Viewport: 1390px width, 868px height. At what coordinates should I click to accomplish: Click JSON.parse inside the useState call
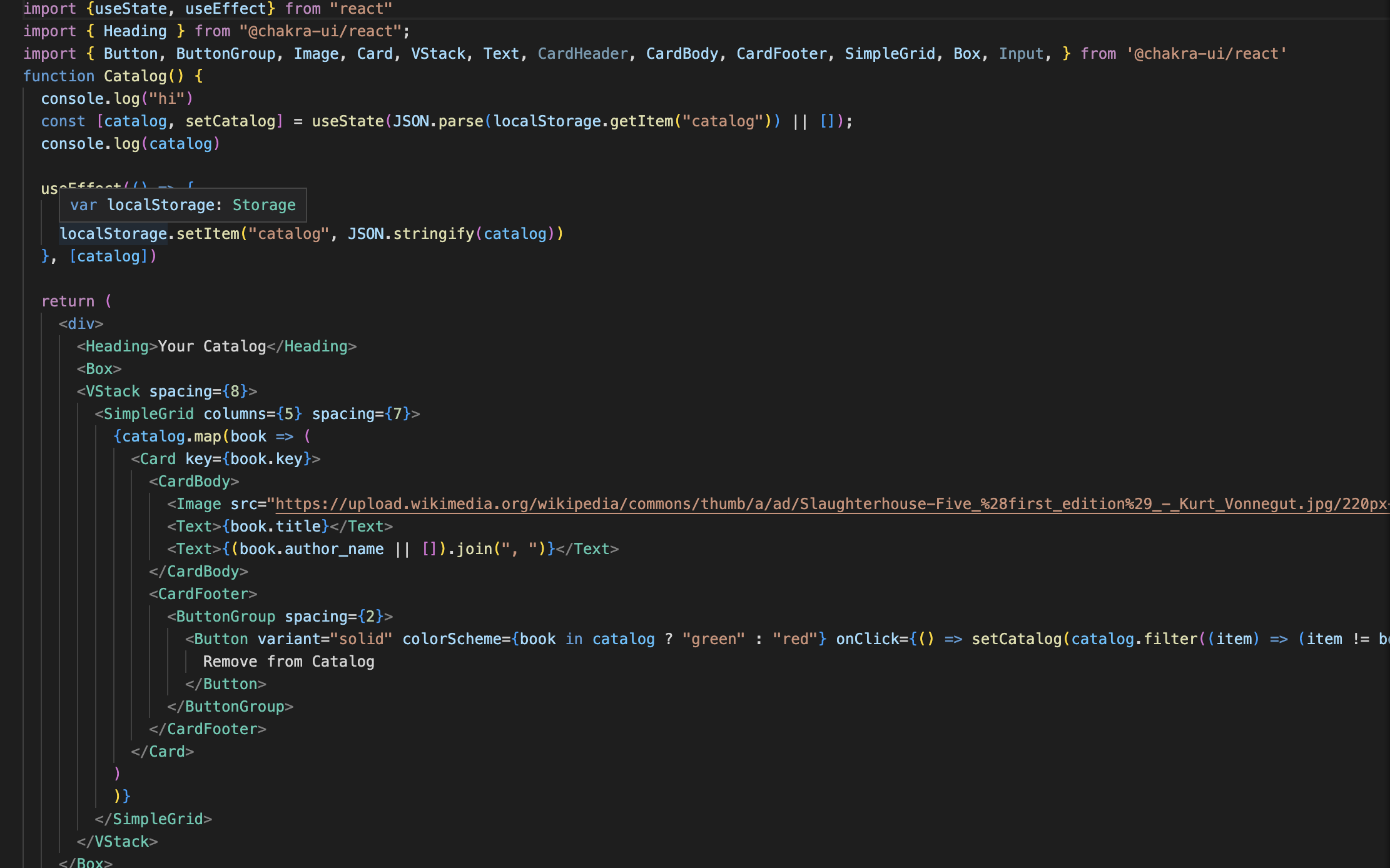[x=437, y=121]
